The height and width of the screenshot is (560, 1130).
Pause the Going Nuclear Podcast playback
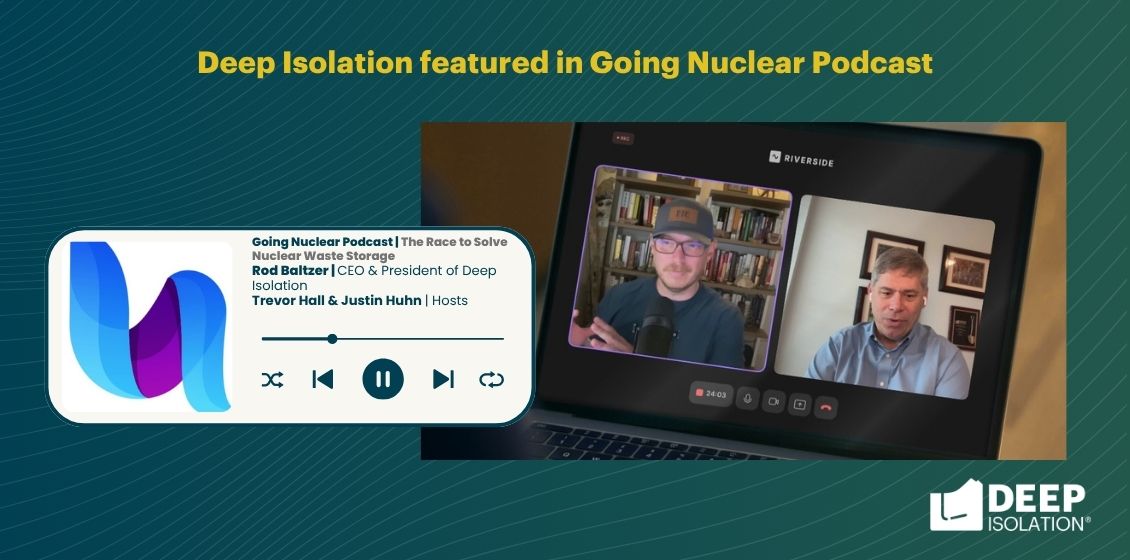(383, 379)
